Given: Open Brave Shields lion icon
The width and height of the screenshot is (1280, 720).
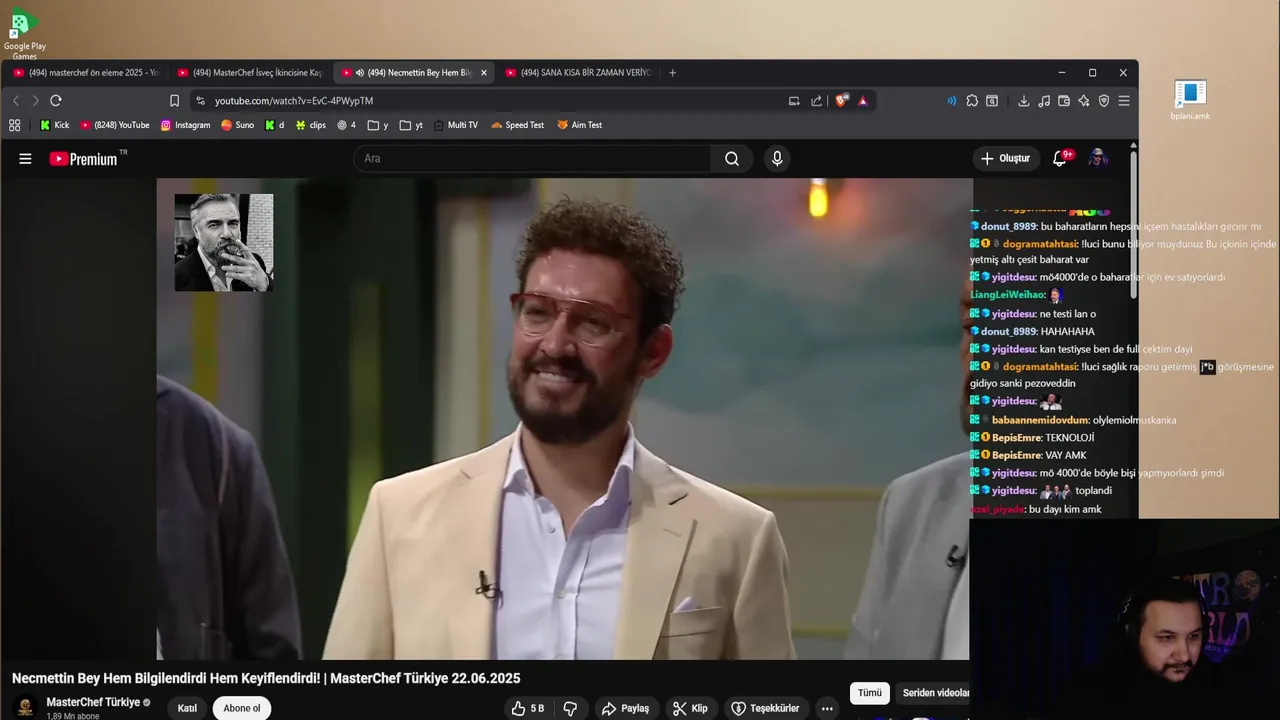Looking at the screenshot, I should pos(841,101).
